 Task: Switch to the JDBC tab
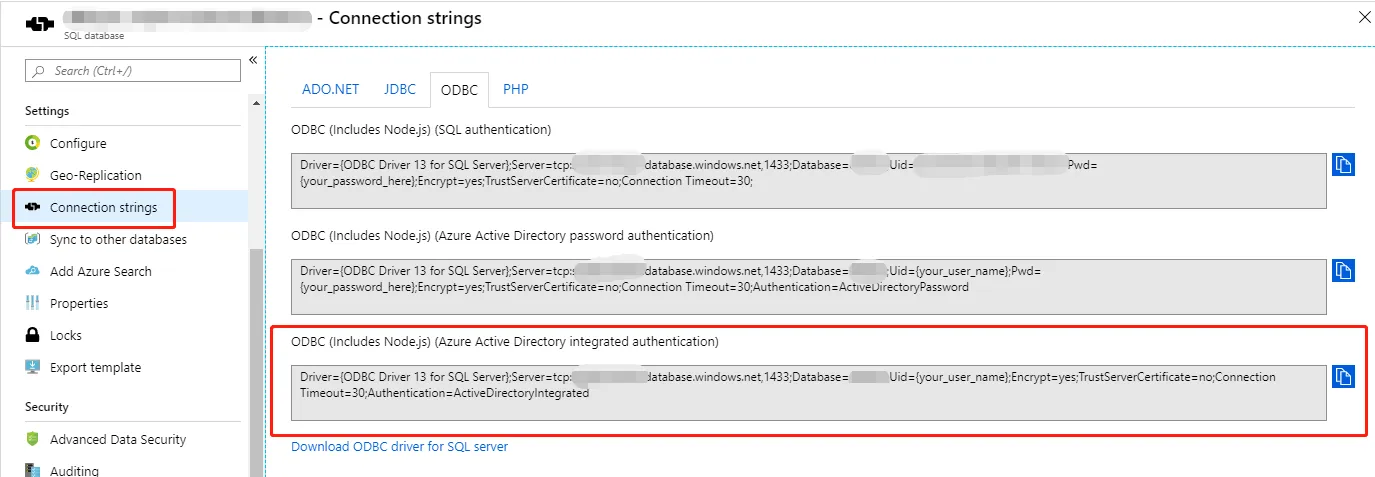pyautogui.click(x=400, y=89)
